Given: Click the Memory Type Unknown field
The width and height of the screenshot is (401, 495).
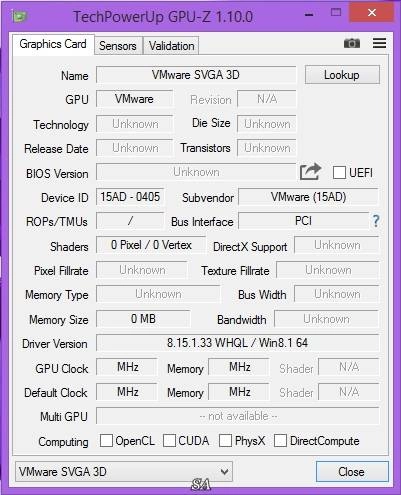Looking at the screenshot, I should [x=158, y=294].
